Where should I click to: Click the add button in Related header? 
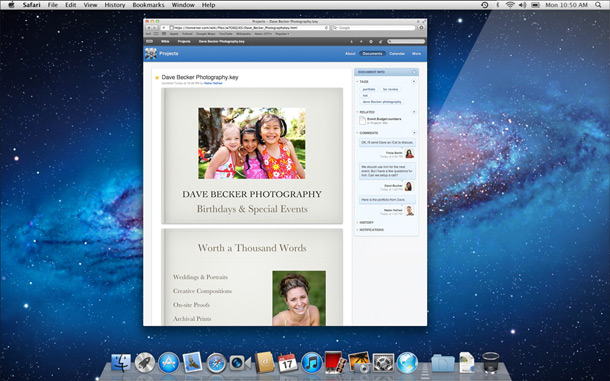point(414,112)
